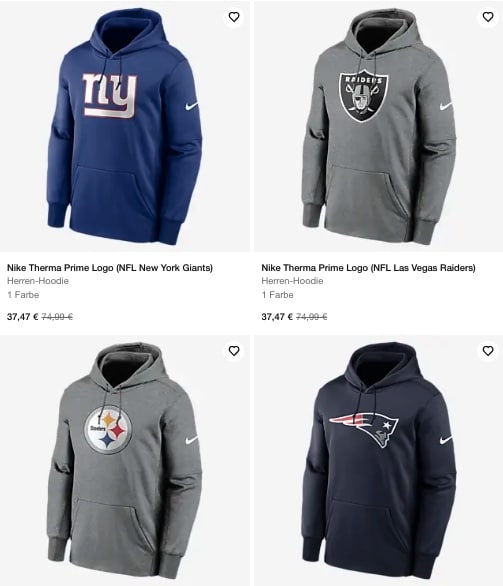Favorite the Patriots hoodie heart icon
The image size is (503, 586).
coord(488,351)
